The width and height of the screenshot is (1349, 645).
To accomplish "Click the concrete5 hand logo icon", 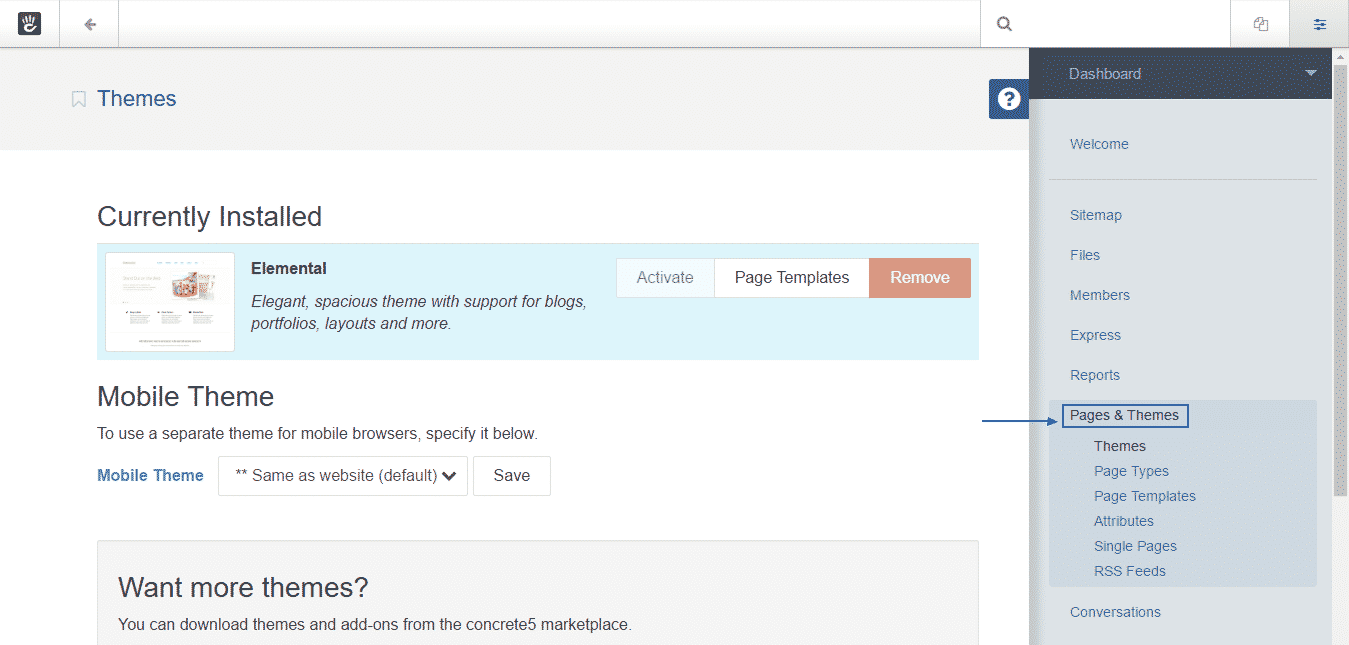I will click(x=29, y=24).
